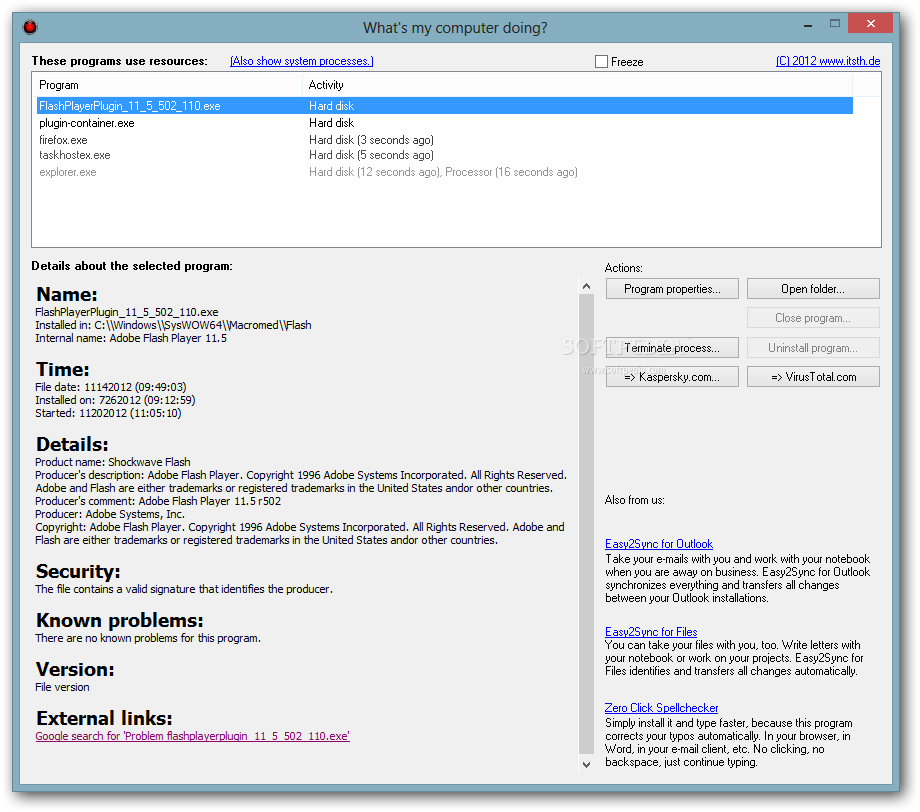Click details scrollbar up arrow
This screenshot has height=812, width=920.
(x=586, y=286)
